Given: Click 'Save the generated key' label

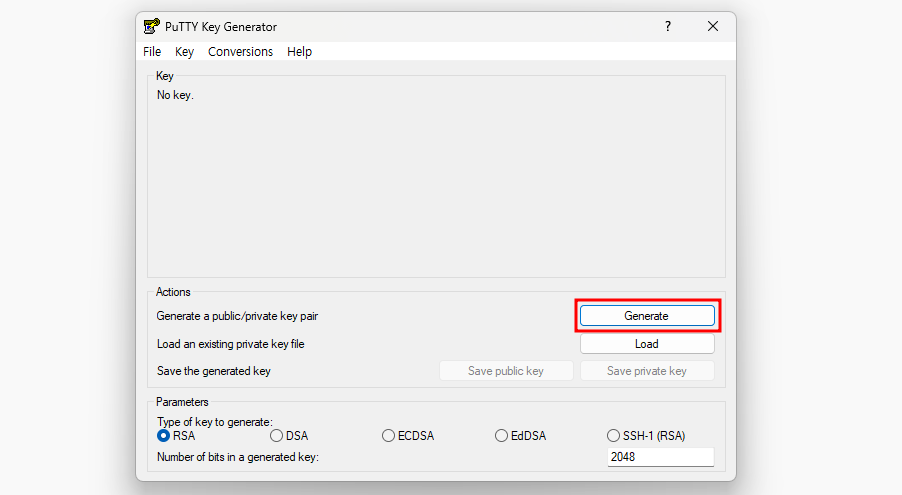Looking at the screenshot, I should (x=213, y=371).
